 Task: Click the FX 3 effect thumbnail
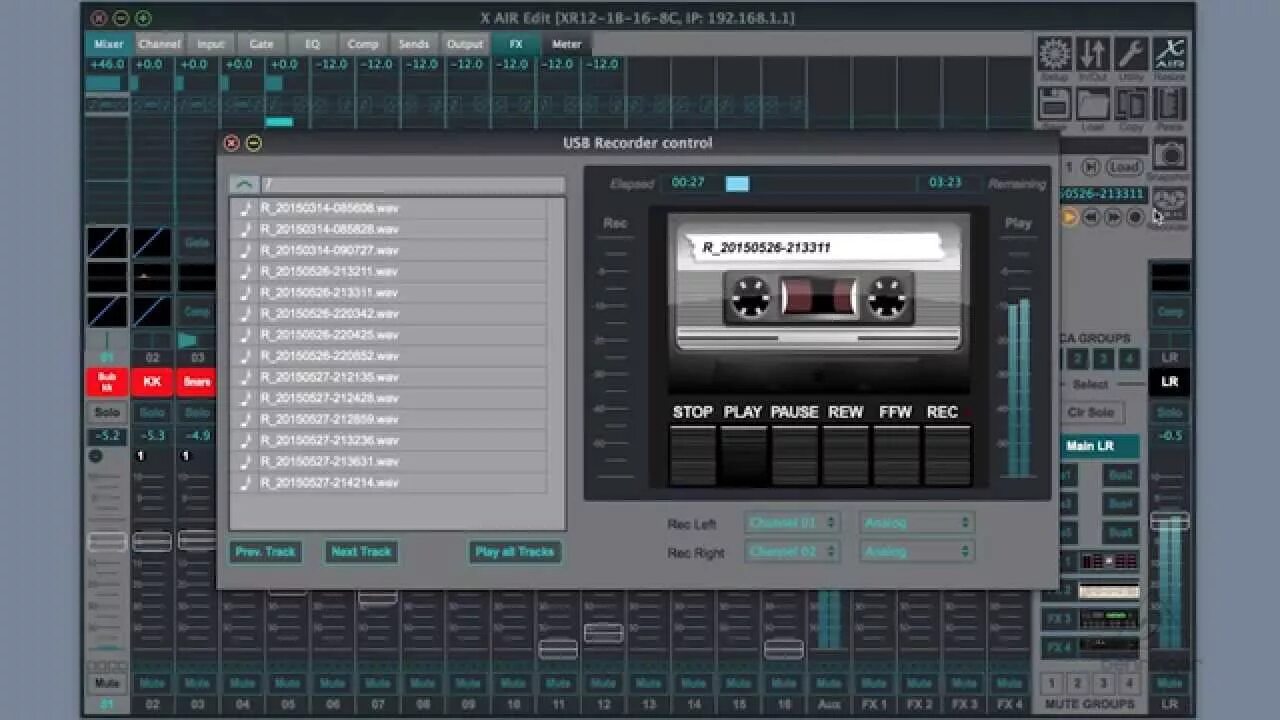pos(1109,619)
